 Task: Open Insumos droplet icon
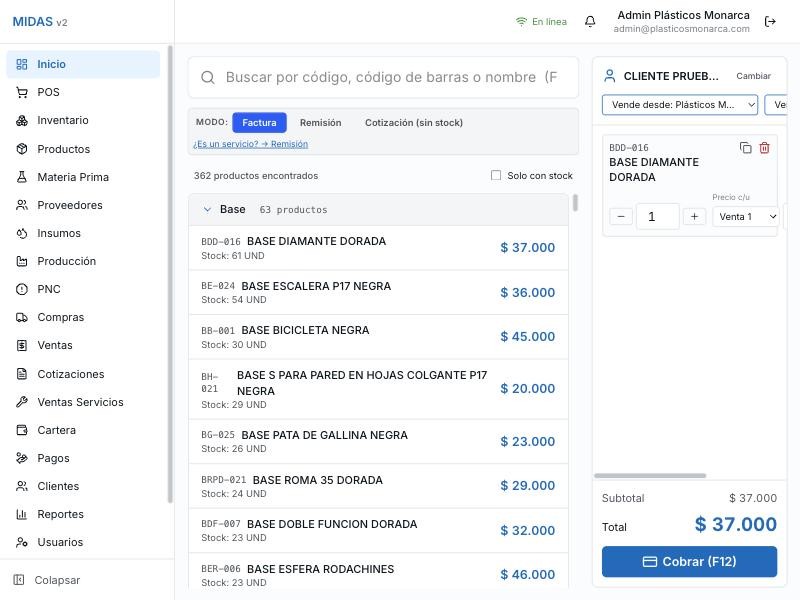tap(22, 233)
